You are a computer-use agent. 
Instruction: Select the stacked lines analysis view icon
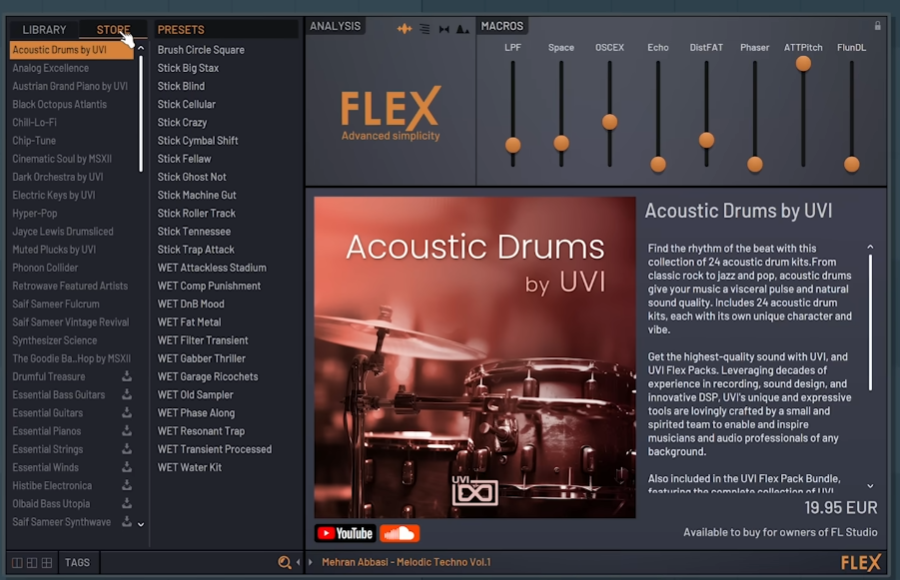[x=425, y=29]
